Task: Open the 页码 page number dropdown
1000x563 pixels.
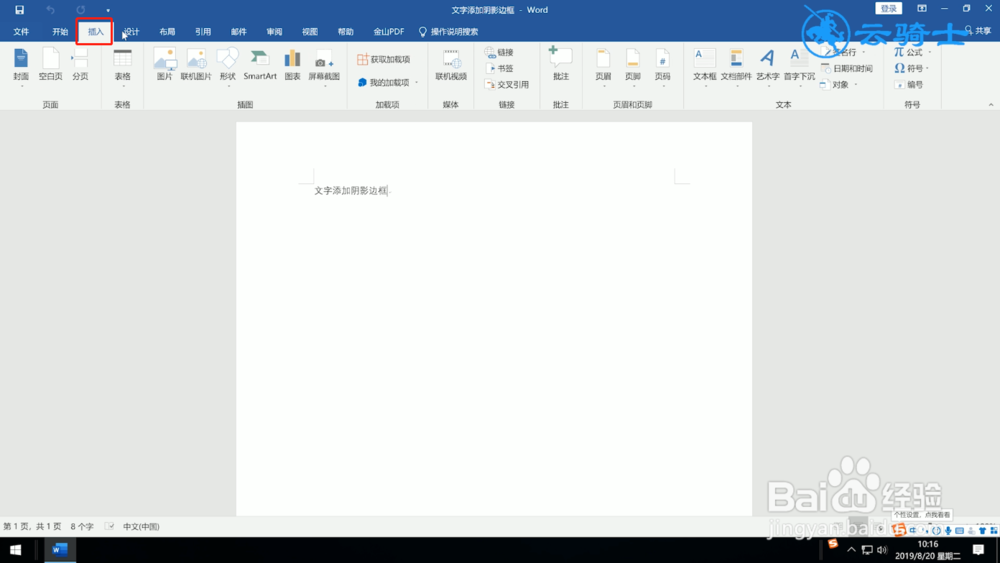Action: point(663,66)
